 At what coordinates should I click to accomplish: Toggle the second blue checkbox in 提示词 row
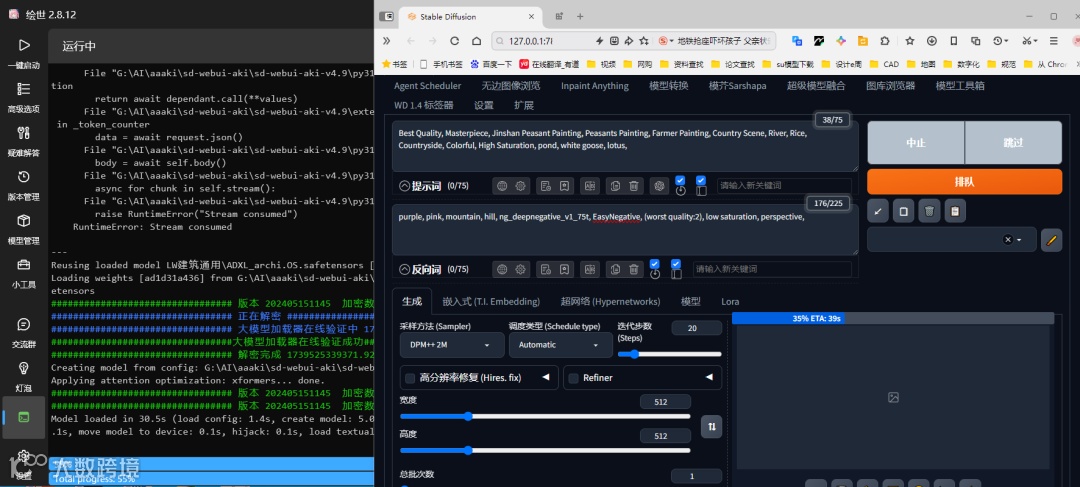(x=701, y=180)
